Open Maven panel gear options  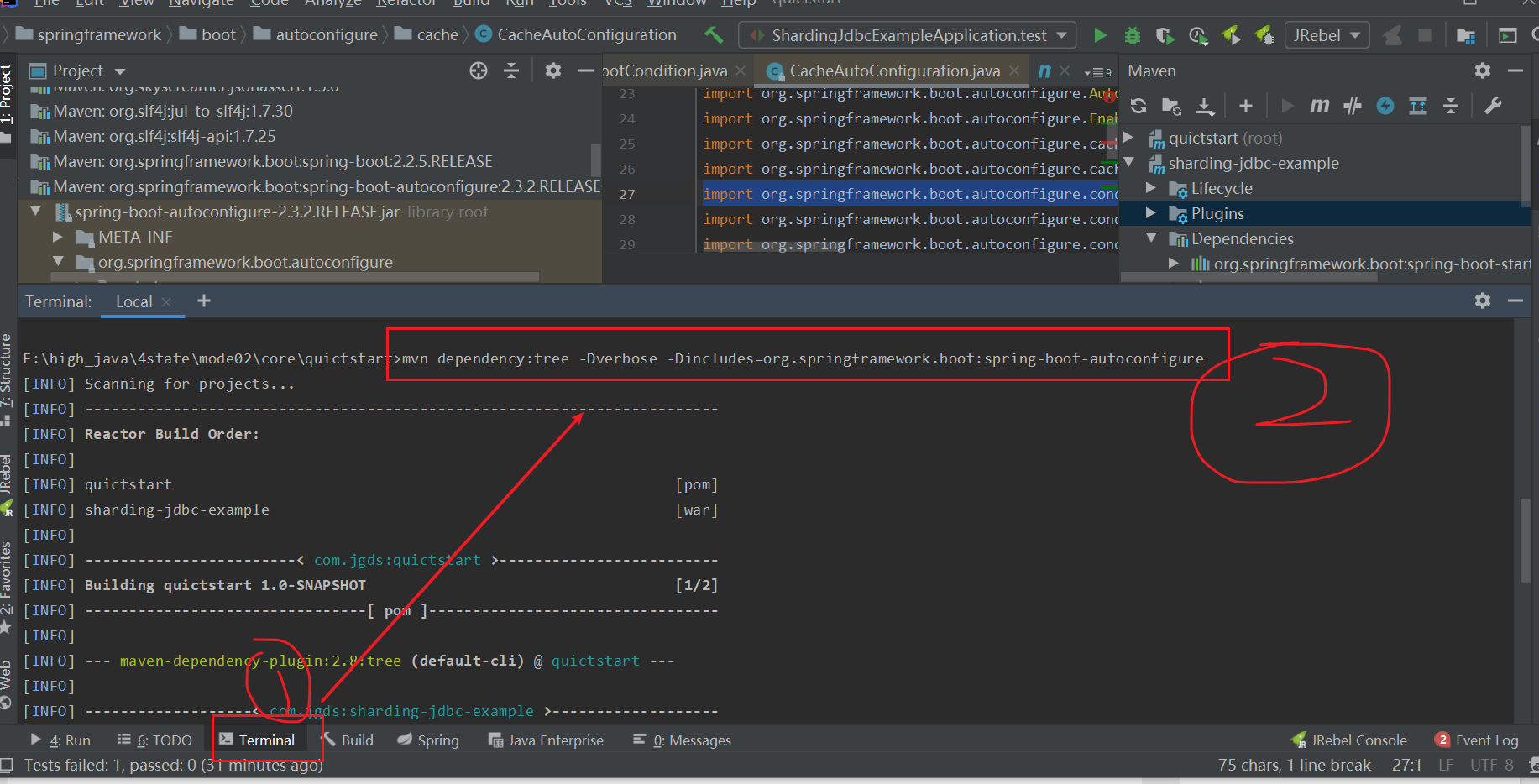1483,71
